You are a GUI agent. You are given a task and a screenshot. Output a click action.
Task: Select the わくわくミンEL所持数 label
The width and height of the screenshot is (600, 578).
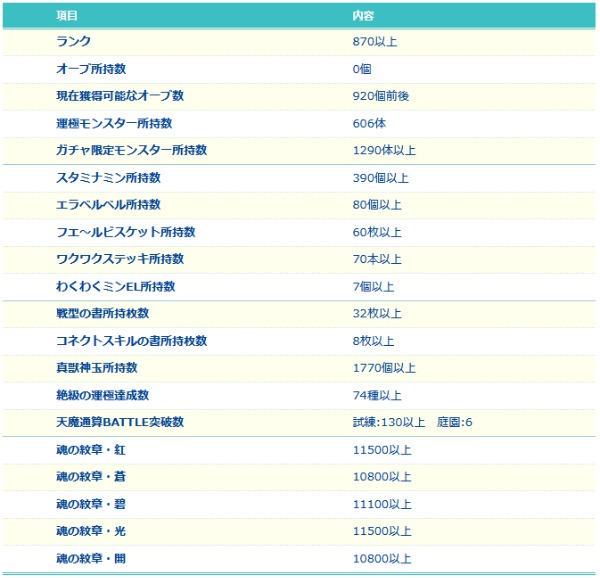click(x=116, y=286)
